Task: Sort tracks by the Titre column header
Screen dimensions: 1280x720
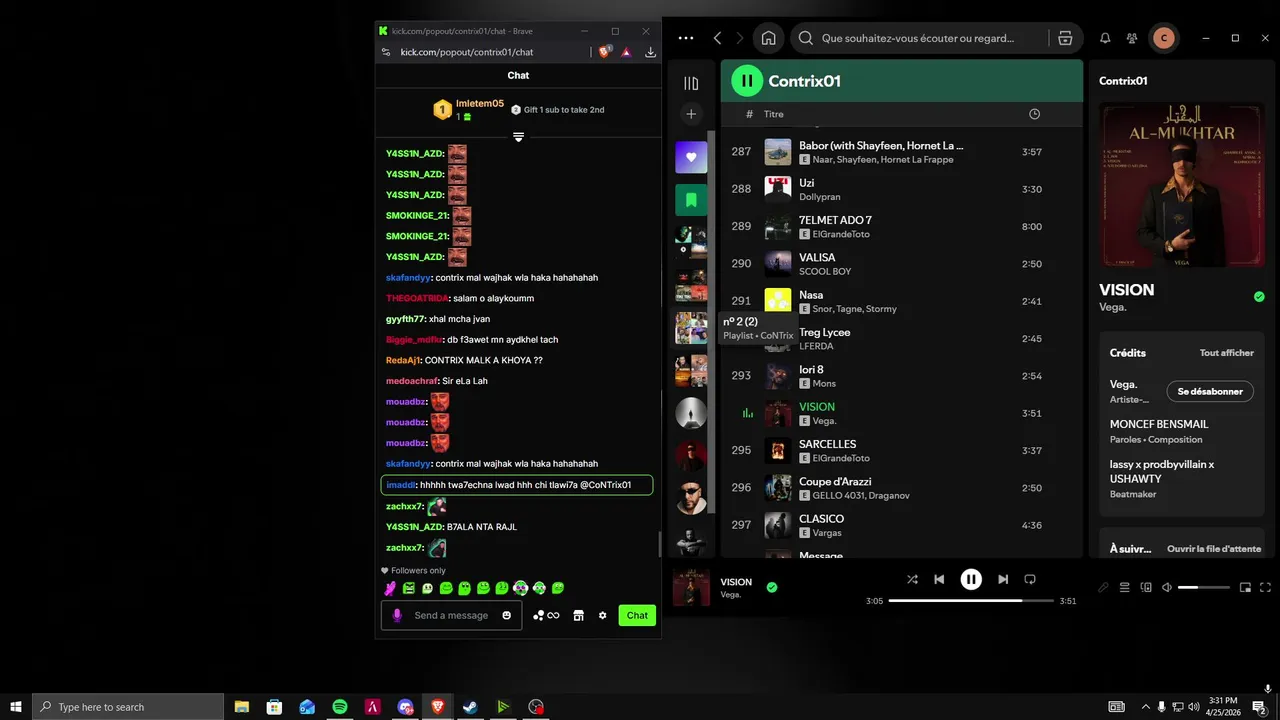Action: pos(774,114)
